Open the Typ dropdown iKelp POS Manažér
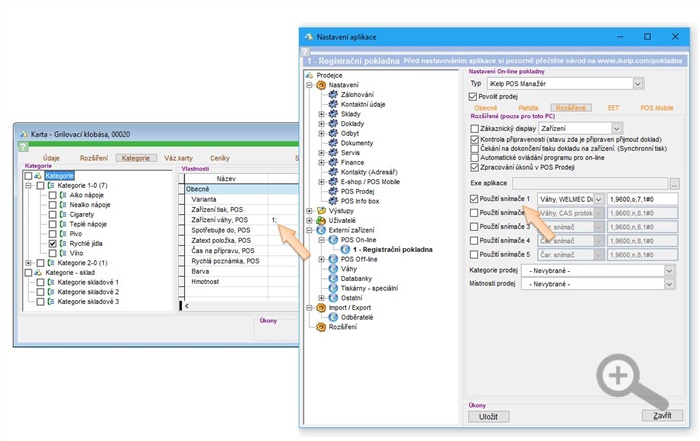Image resolution: width=700 pixels, height=441 pixels. (x=638, y=83)
